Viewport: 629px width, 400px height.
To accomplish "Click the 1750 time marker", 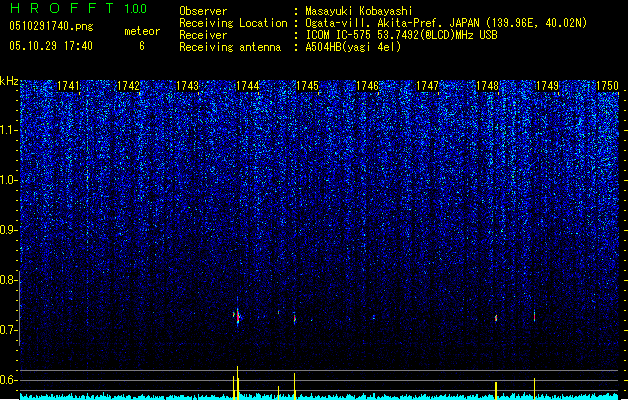I will pyautogui.click(x=607, y=86).
